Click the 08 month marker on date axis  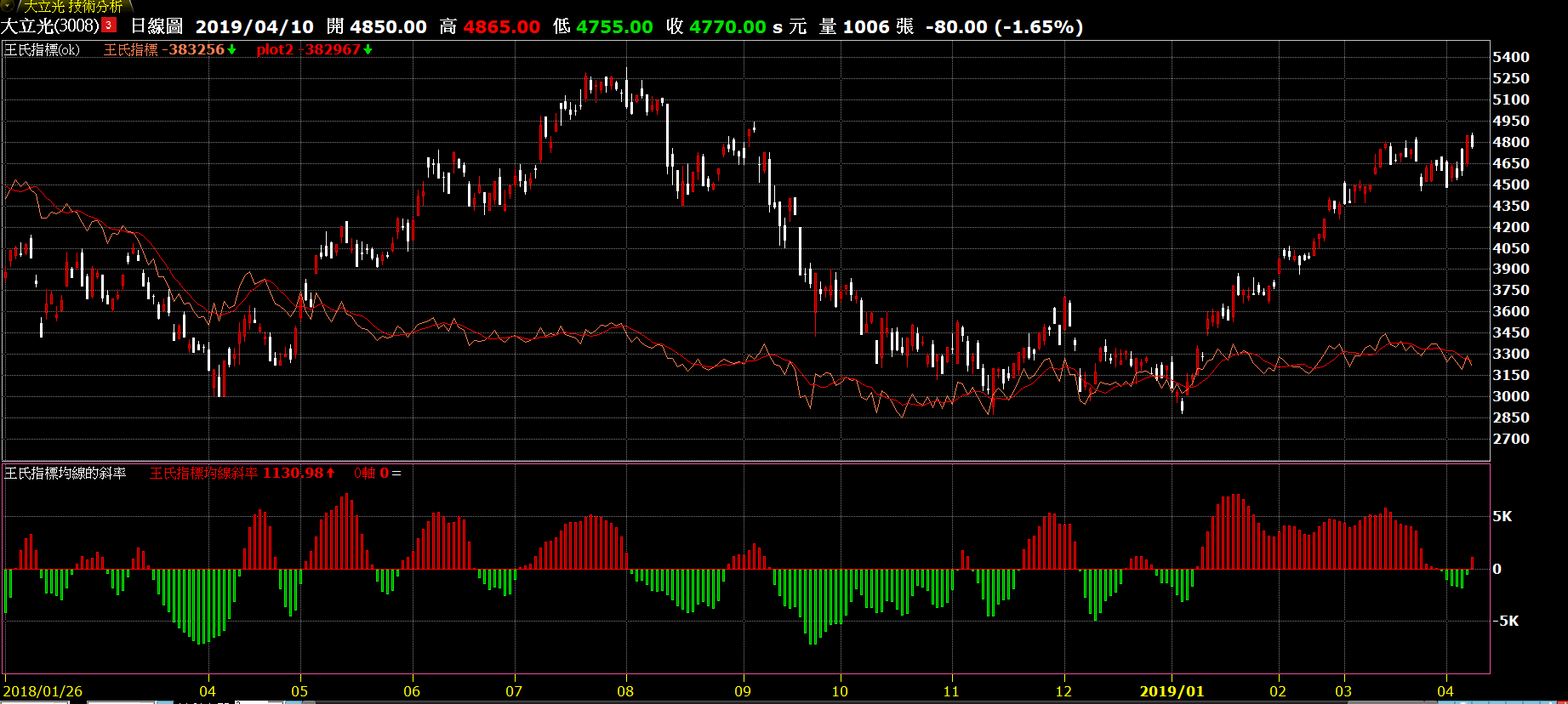click(625, 691)
